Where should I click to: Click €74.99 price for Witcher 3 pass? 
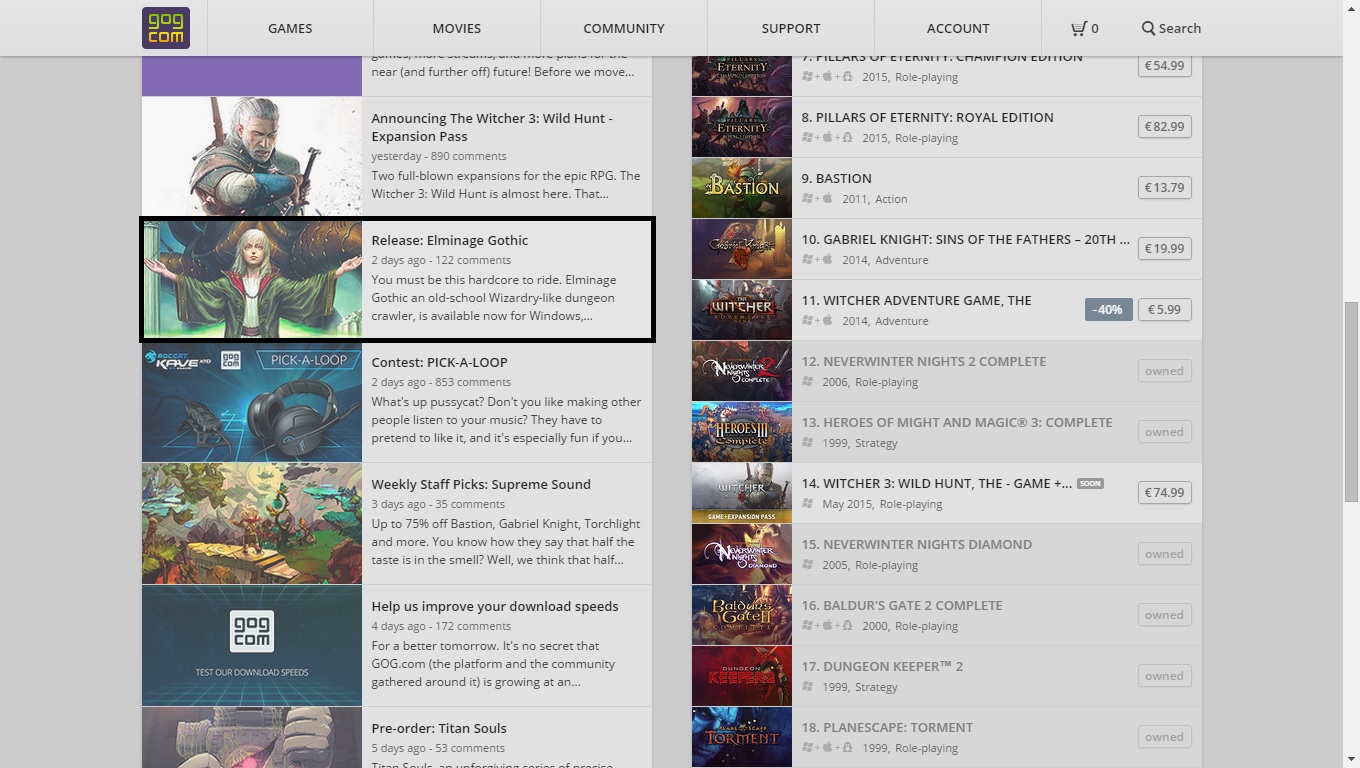pyautogui.click(x=1164, y=492)
